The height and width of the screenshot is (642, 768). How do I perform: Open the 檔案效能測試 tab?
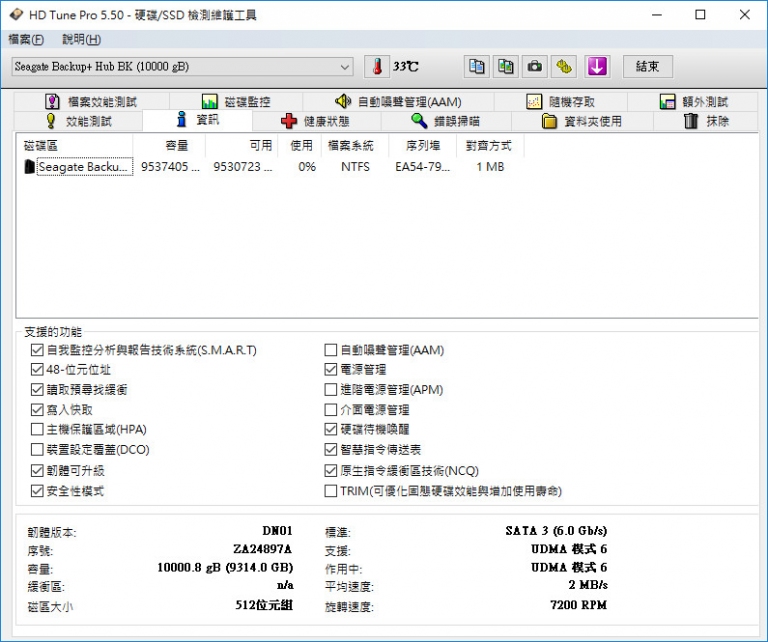[x=91, y=101]
